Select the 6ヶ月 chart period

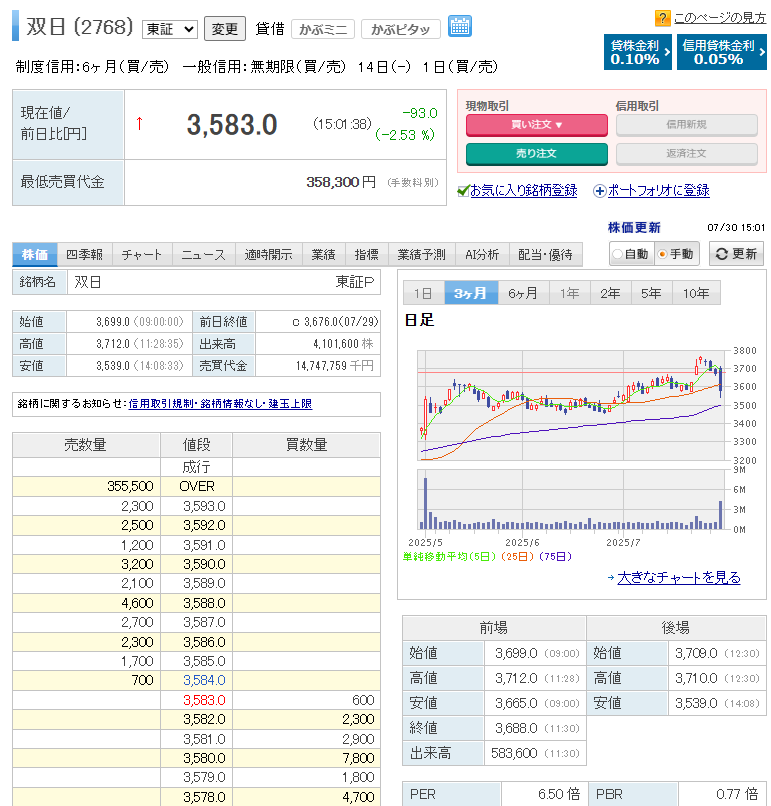pyautogui.click(x=523, y=293)
